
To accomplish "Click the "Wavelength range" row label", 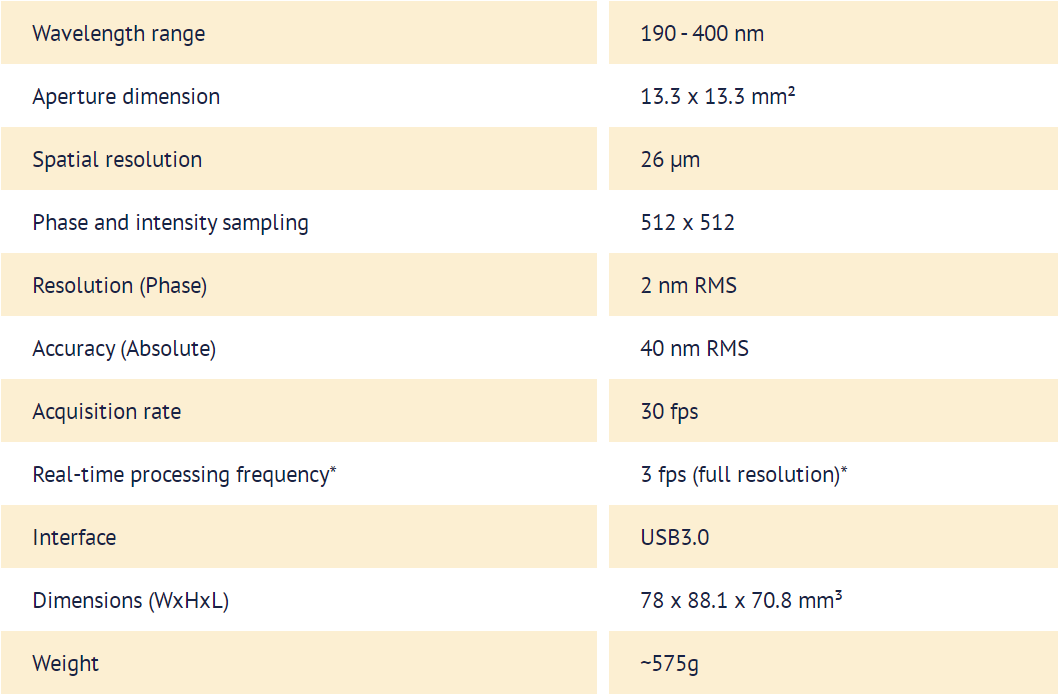I will [x=118, y=33].
